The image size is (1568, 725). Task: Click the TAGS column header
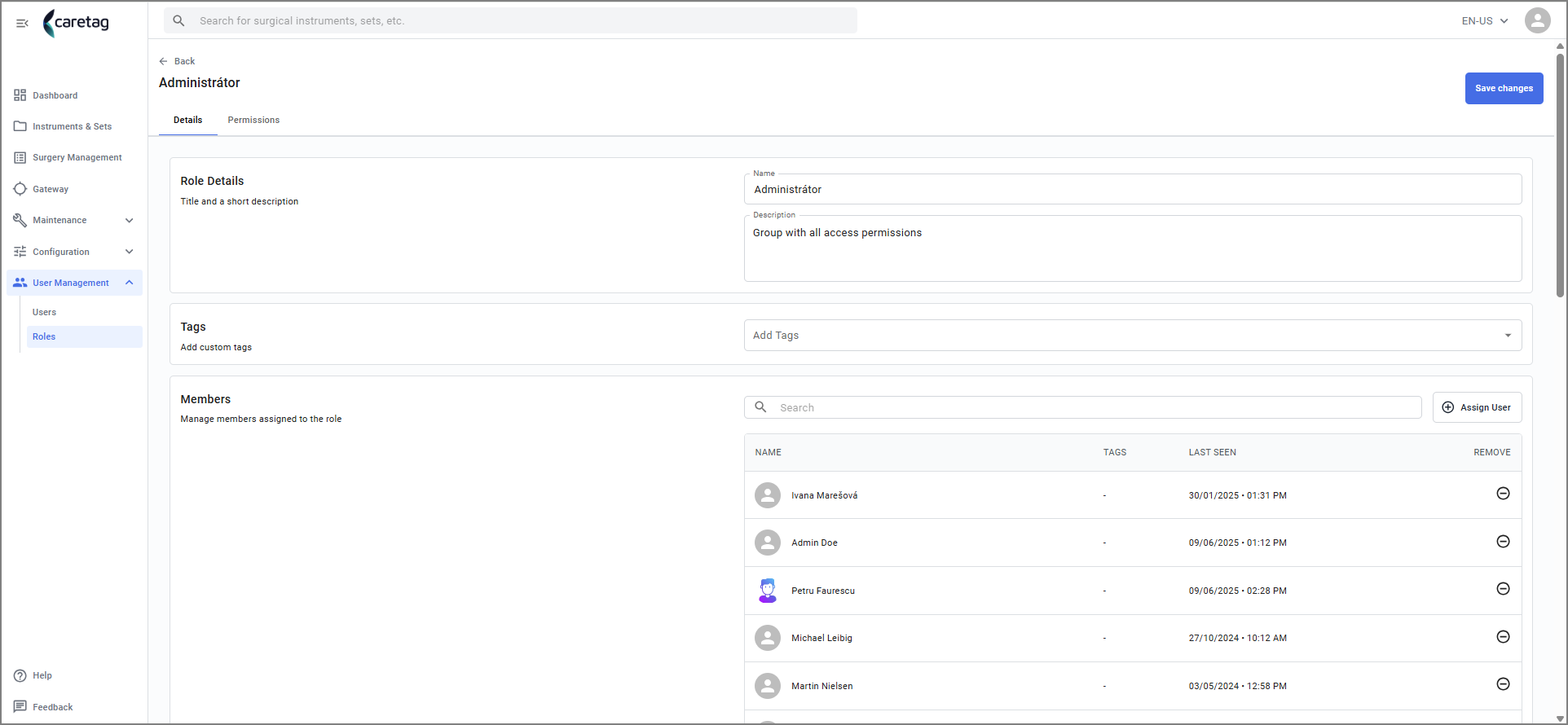click(x=1114, y=452)
